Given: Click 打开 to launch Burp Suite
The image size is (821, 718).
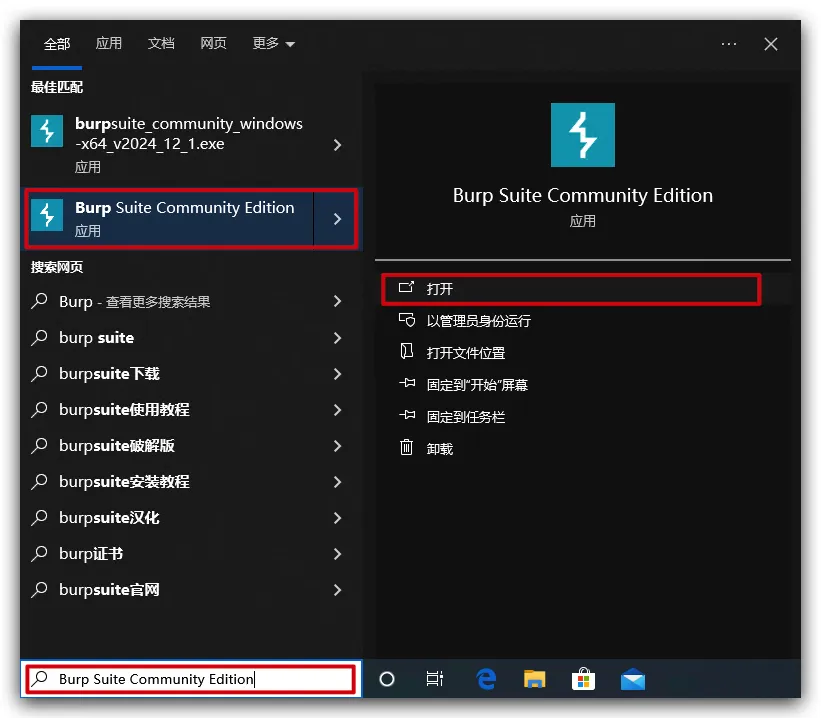Looking at the screenshot, I should (x=440, y=289).
